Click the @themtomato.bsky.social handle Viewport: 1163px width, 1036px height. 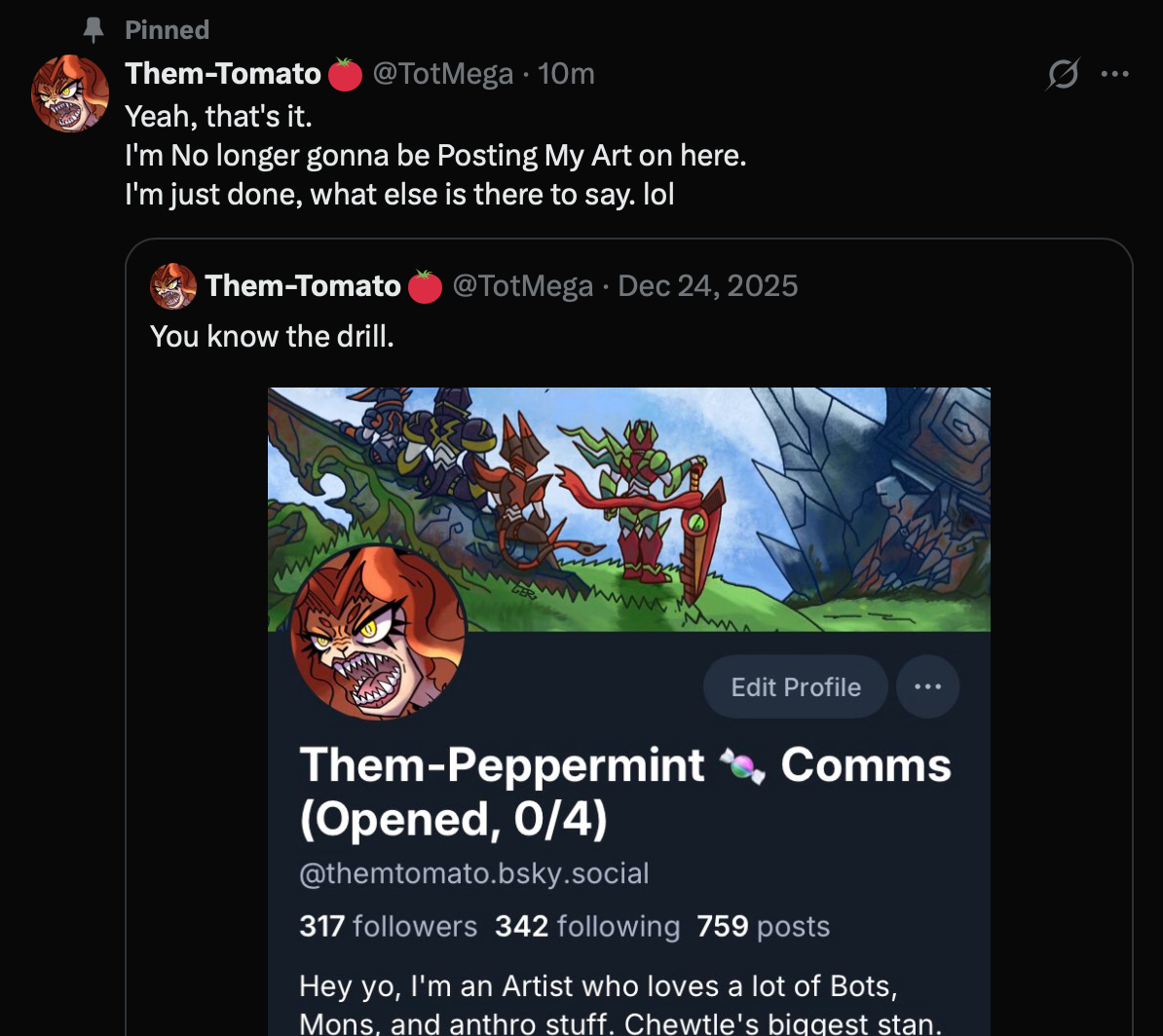tap(473, 873)
